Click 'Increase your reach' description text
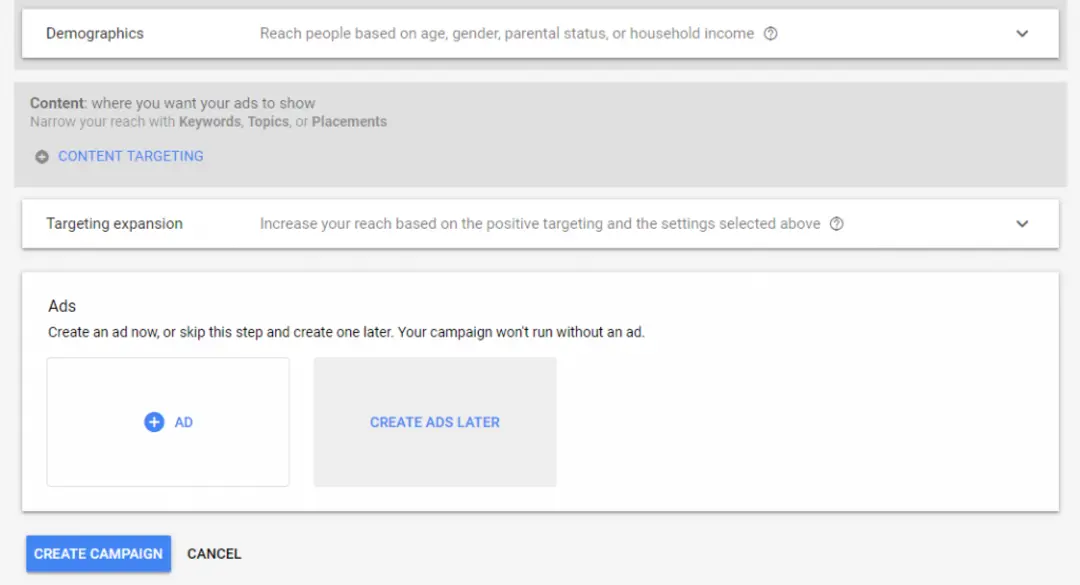Image resolution: width=1080 pixels, height=585 pixels. coord(540,224)
